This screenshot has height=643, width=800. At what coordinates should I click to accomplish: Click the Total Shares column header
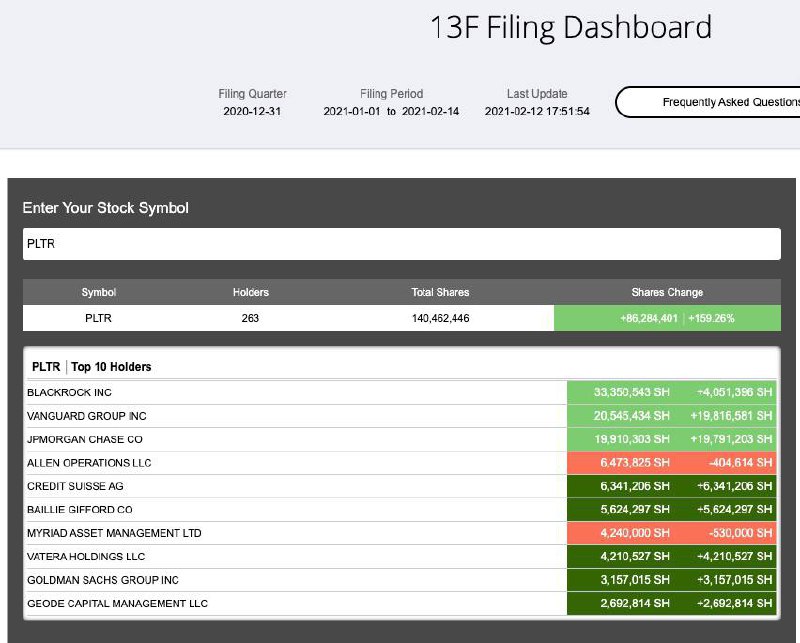(440, 292)
